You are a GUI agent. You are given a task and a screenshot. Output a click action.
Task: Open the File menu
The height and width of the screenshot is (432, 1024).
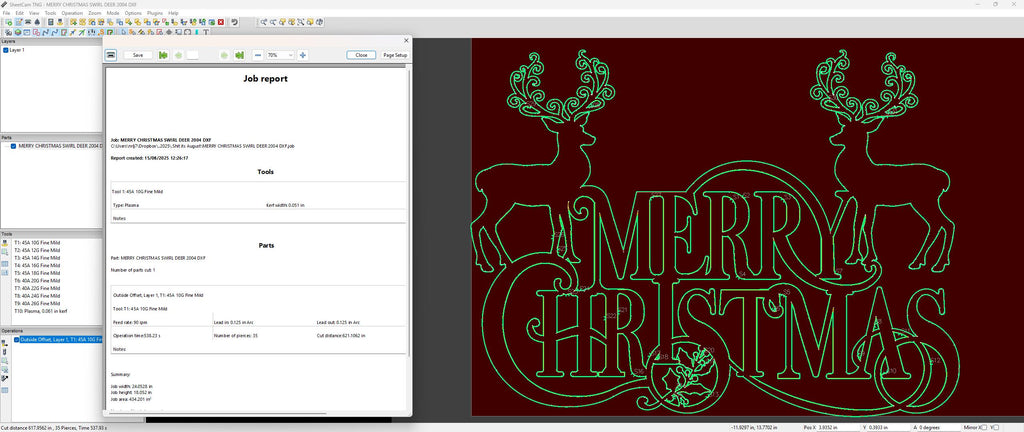coord(7,13)
